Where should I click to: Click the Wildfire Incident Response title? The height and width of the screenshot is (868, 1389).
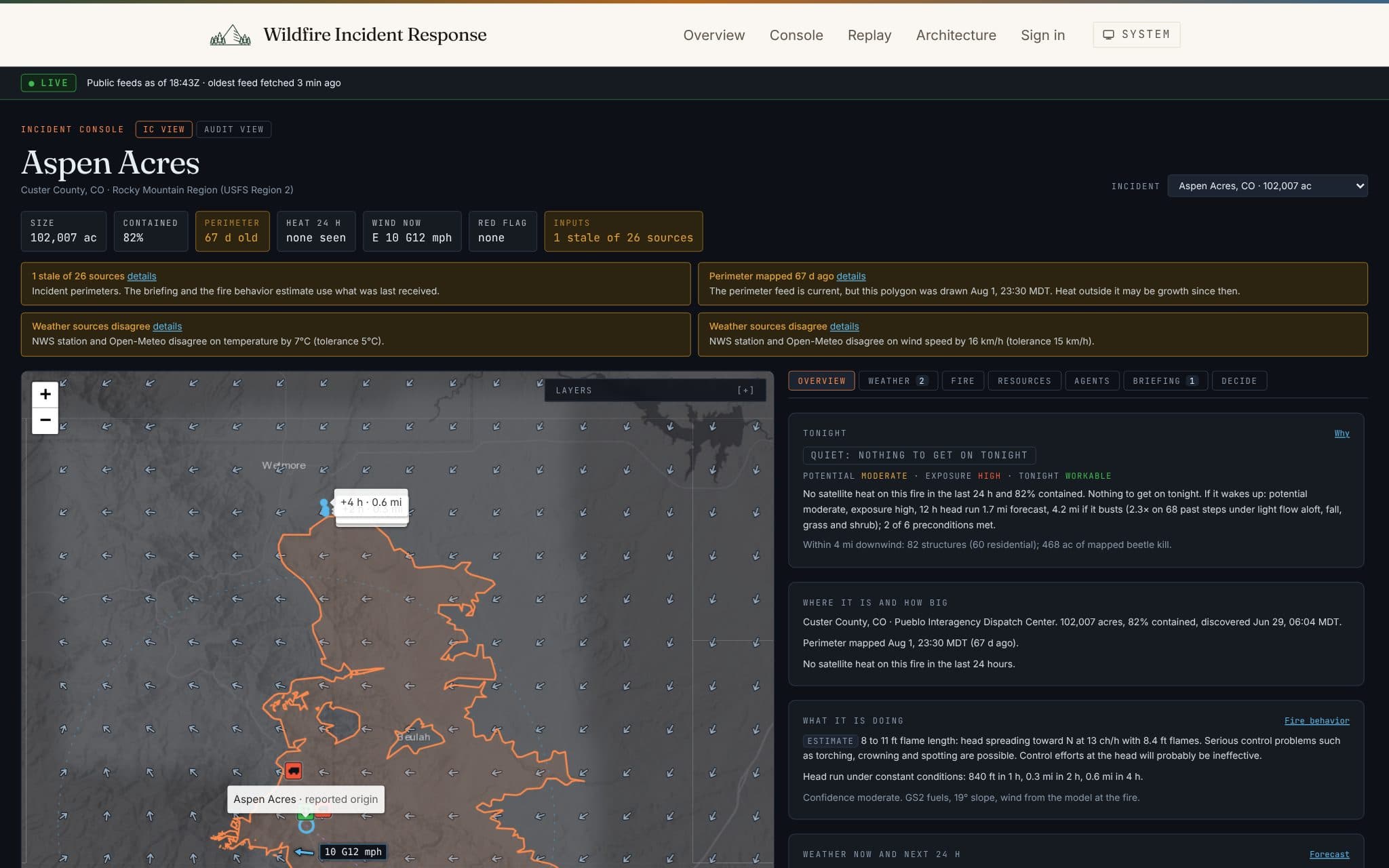(375, 35)
